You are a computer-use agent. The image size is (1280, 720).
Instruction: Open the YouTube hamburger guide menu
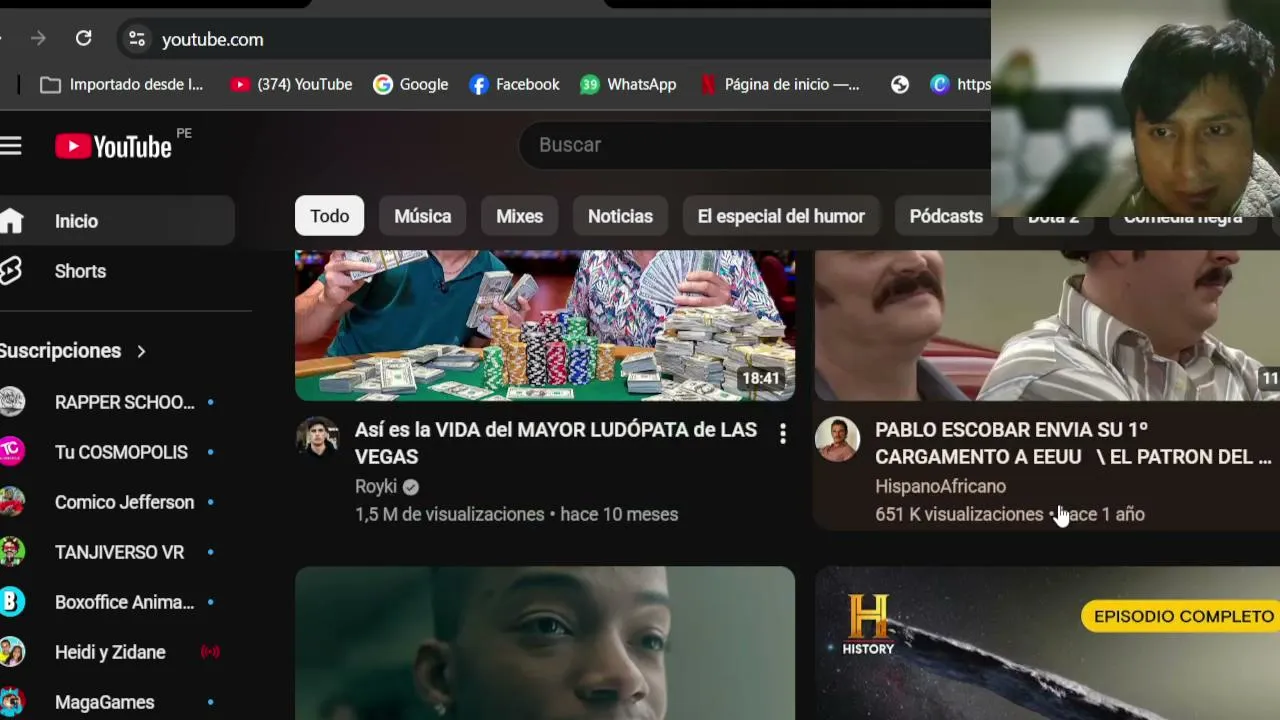tap(11, 146)
